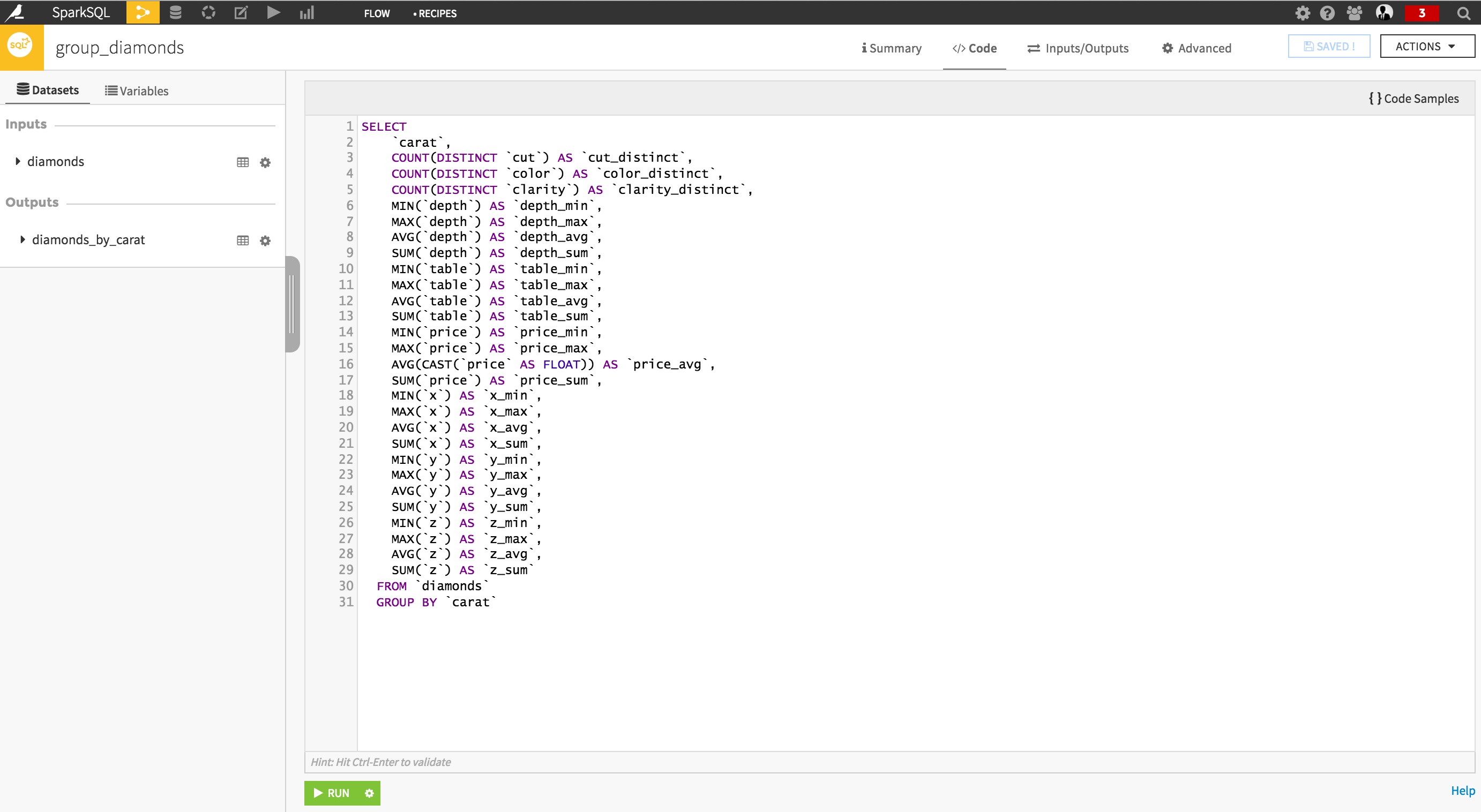
Task: Open the ACTIONS dropdown
Action: tap(1427, 47)
